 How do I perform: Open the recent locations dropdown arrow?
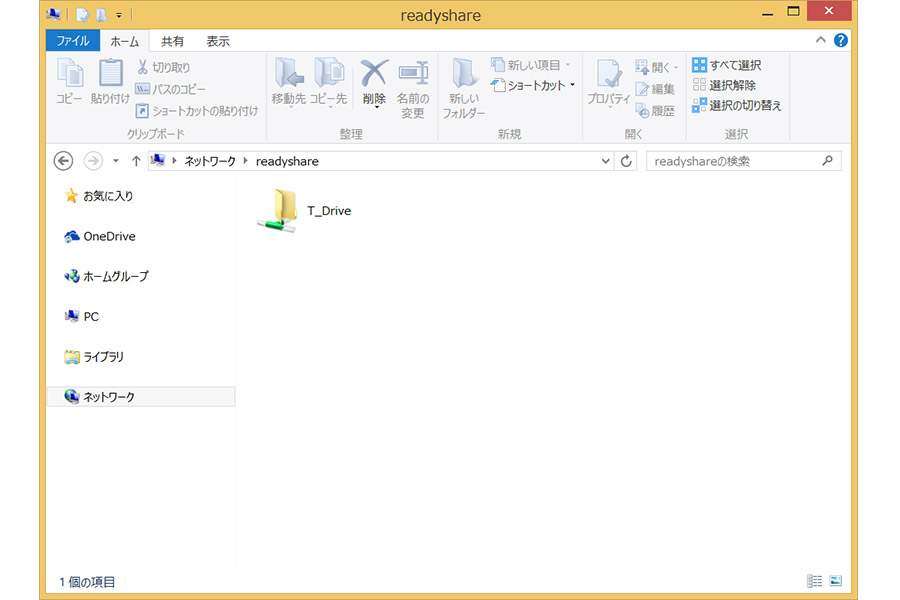coord(116,161)
